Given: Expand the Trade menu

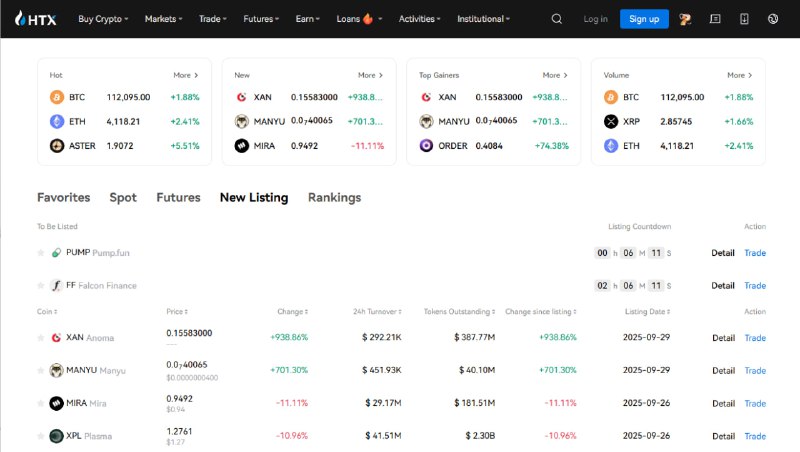Looking at the screenshot, I should tap(213, 19).
